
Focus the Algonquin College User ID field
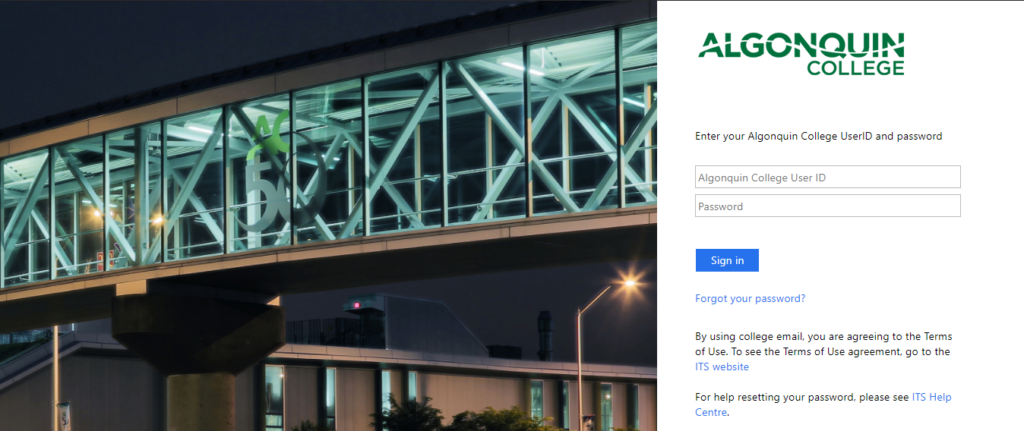827,176
